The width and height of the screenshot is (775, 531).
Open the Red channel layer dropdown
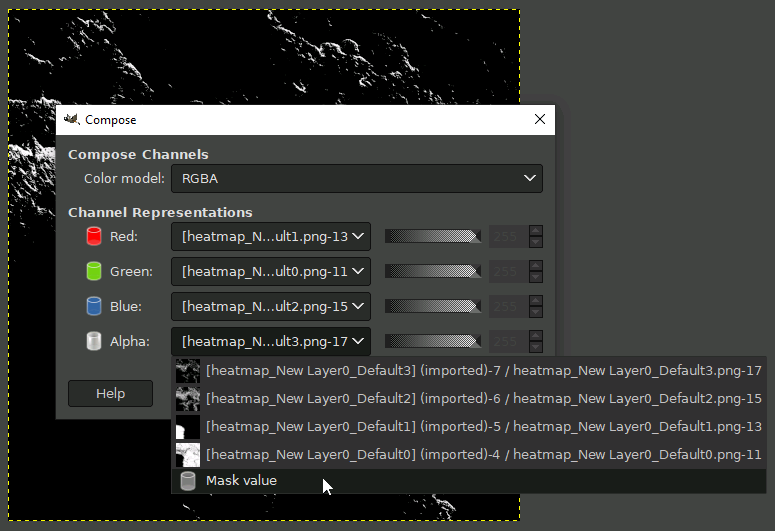pyautogui.click(x=271, y=237)
